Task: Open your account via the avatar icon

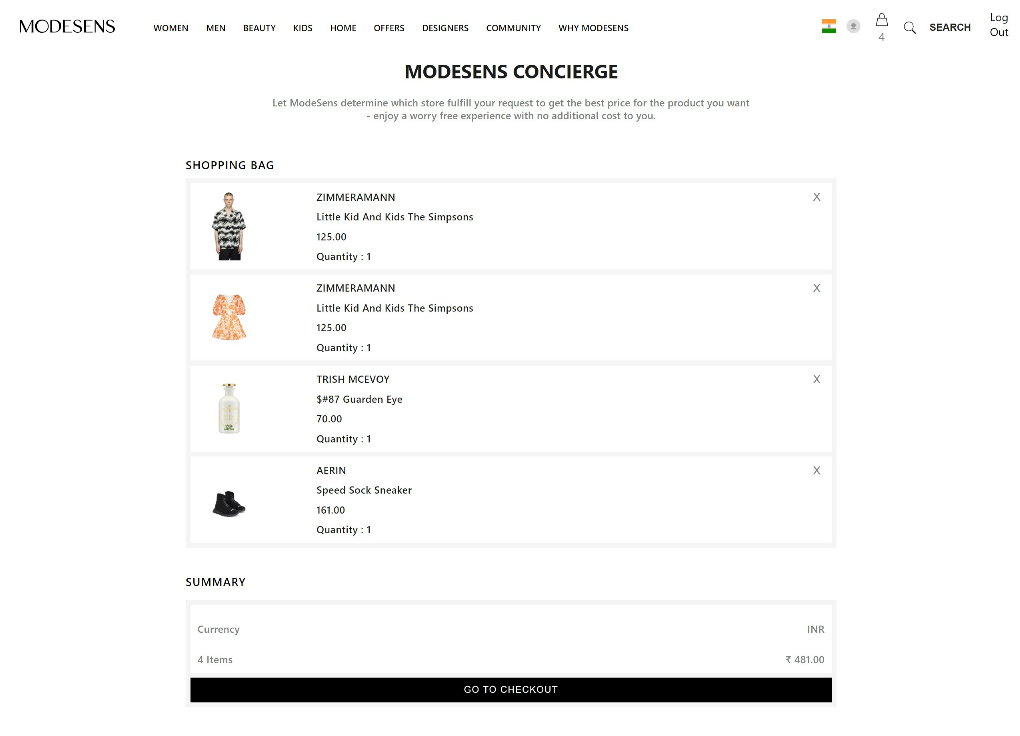Action: coord(853,25)
